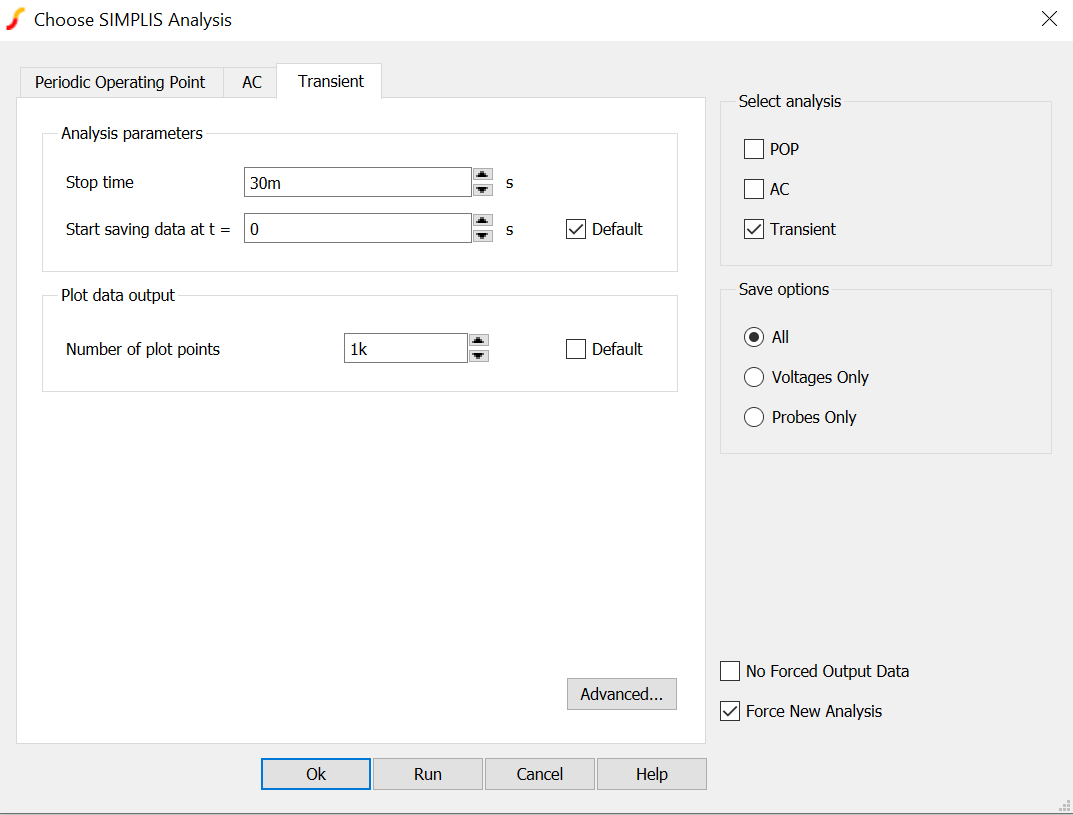Uncheck the Transient analysis checkbox
1073x815 pixels.
tap(754, 229)
